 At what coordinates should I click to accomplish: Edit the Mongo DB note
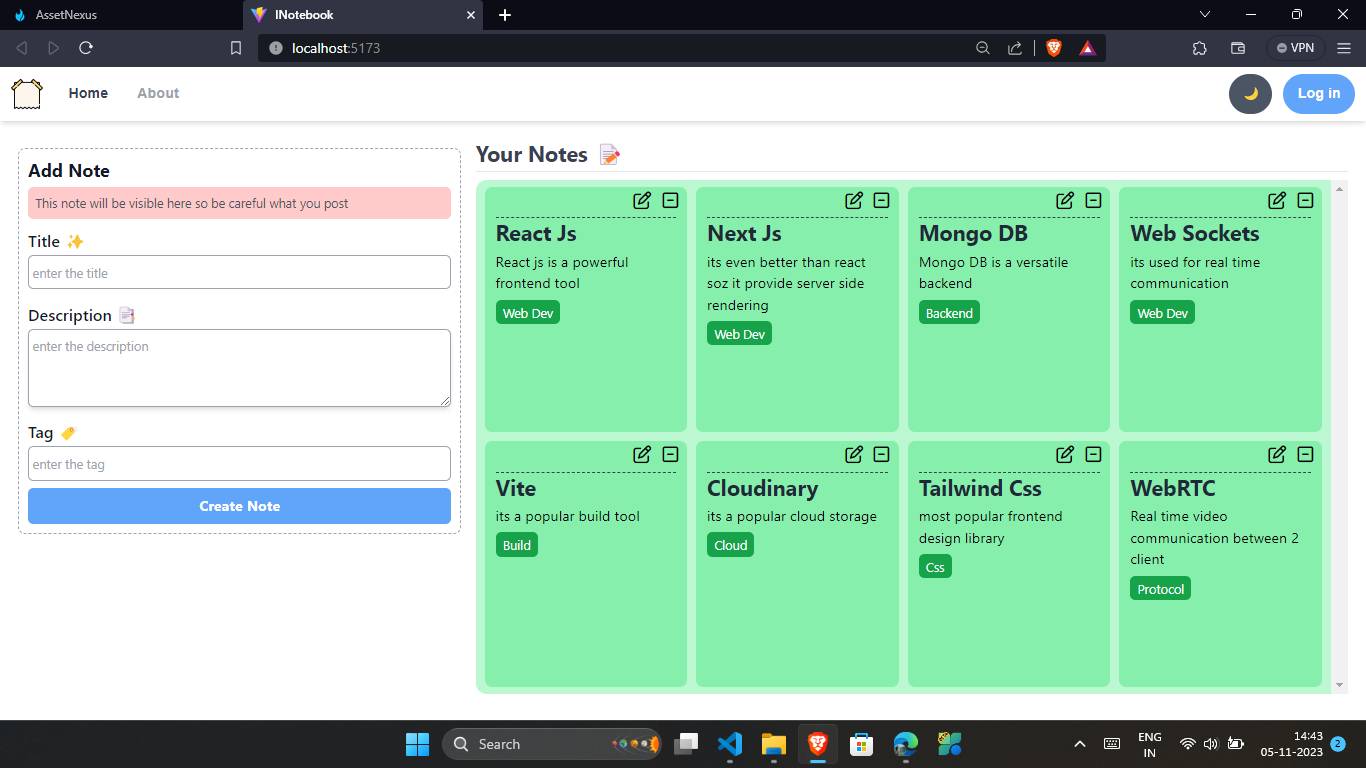tap(1065, 200)
